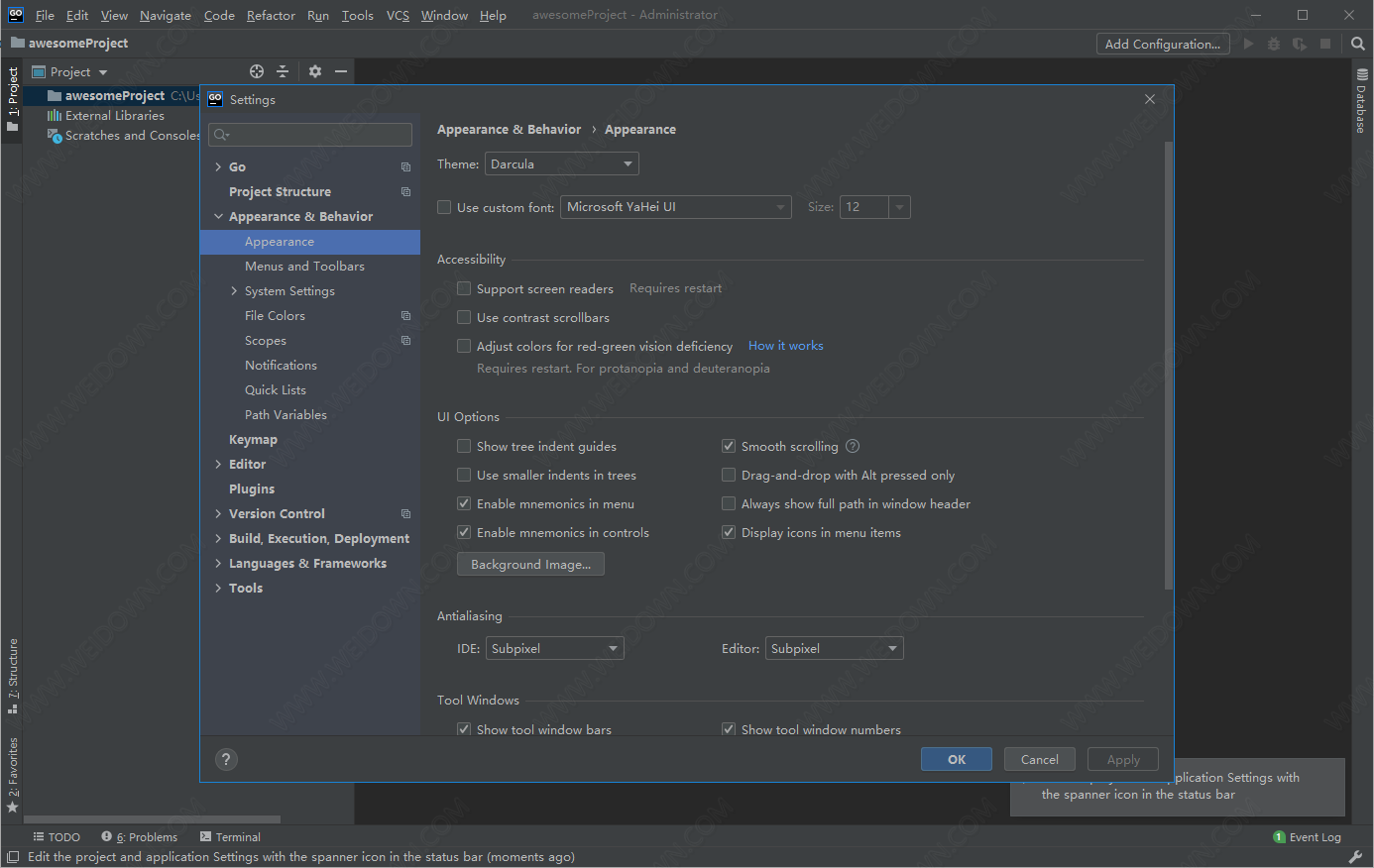This screenshot has width=1374, height=868.
Task: Click the OK button
Action: tap(957, 759)
